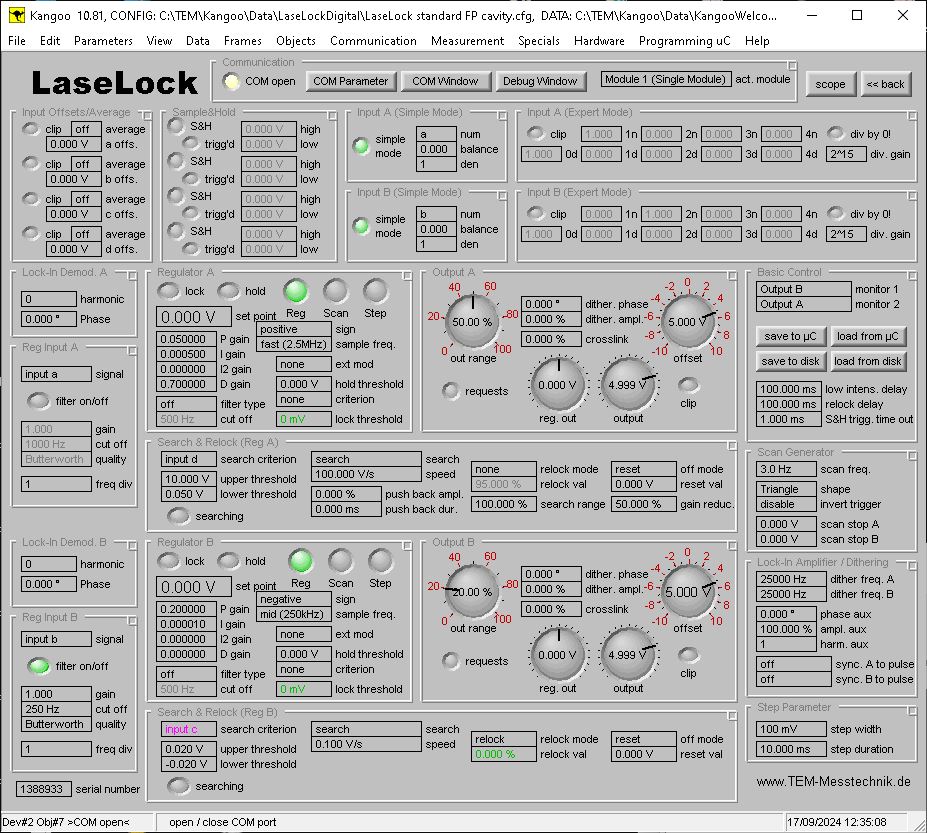Click the Scan LED in Regulator A
927x833 pixels.
(335, 291)
